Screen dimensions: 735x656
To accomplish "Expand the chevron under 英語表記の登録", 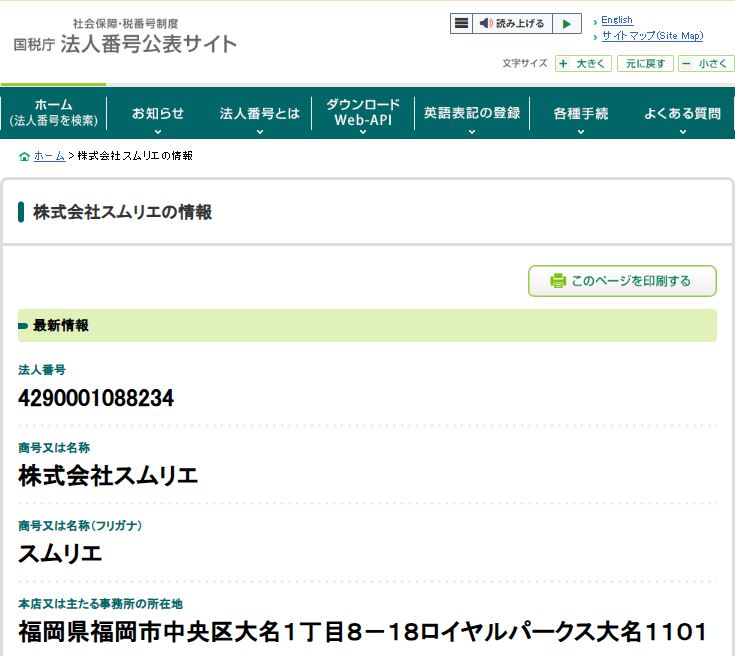I will 472,132.
